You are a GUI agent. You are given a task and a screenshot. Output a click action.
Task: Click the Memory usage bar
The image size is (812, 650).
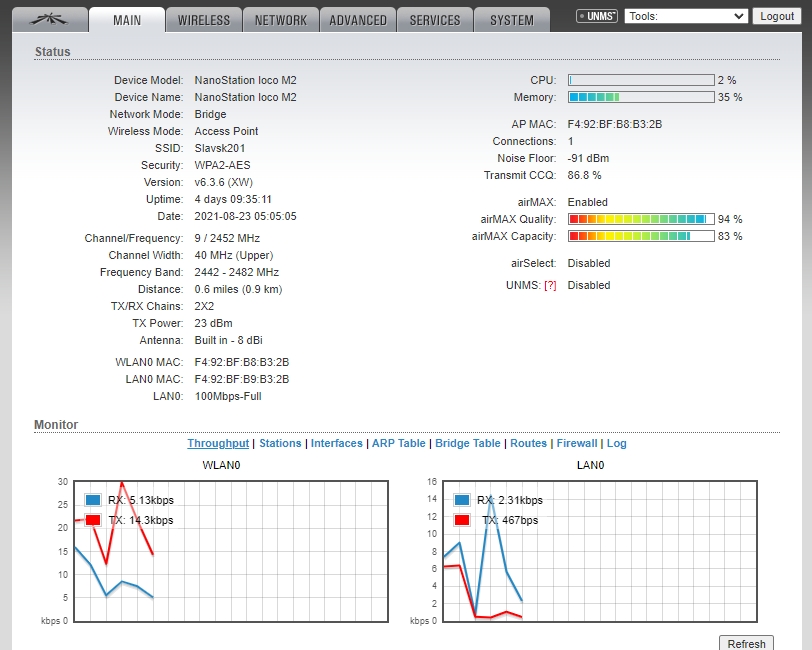[x=641, y=97]
